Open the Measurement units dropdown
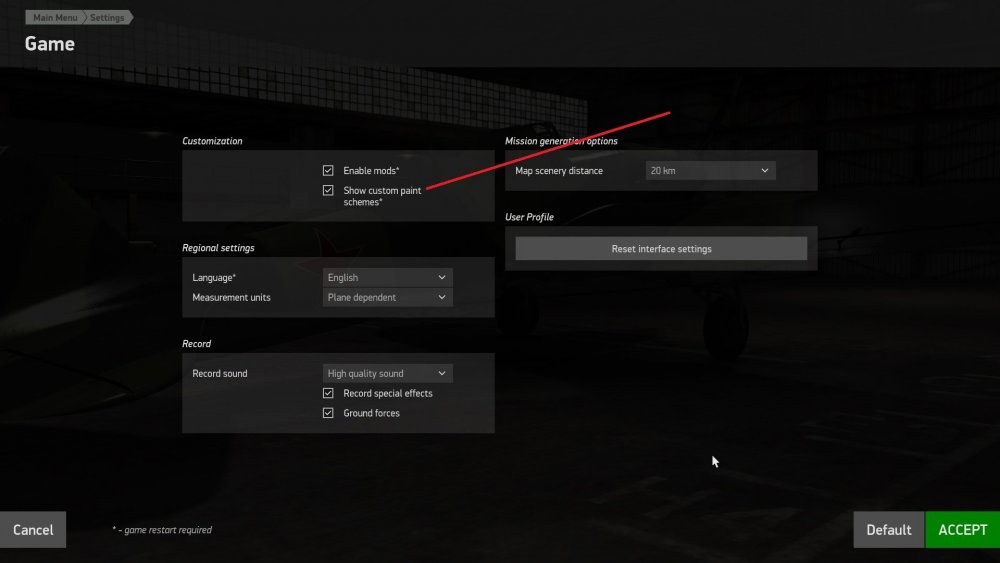1000x563 pixels. click(387, 297)
